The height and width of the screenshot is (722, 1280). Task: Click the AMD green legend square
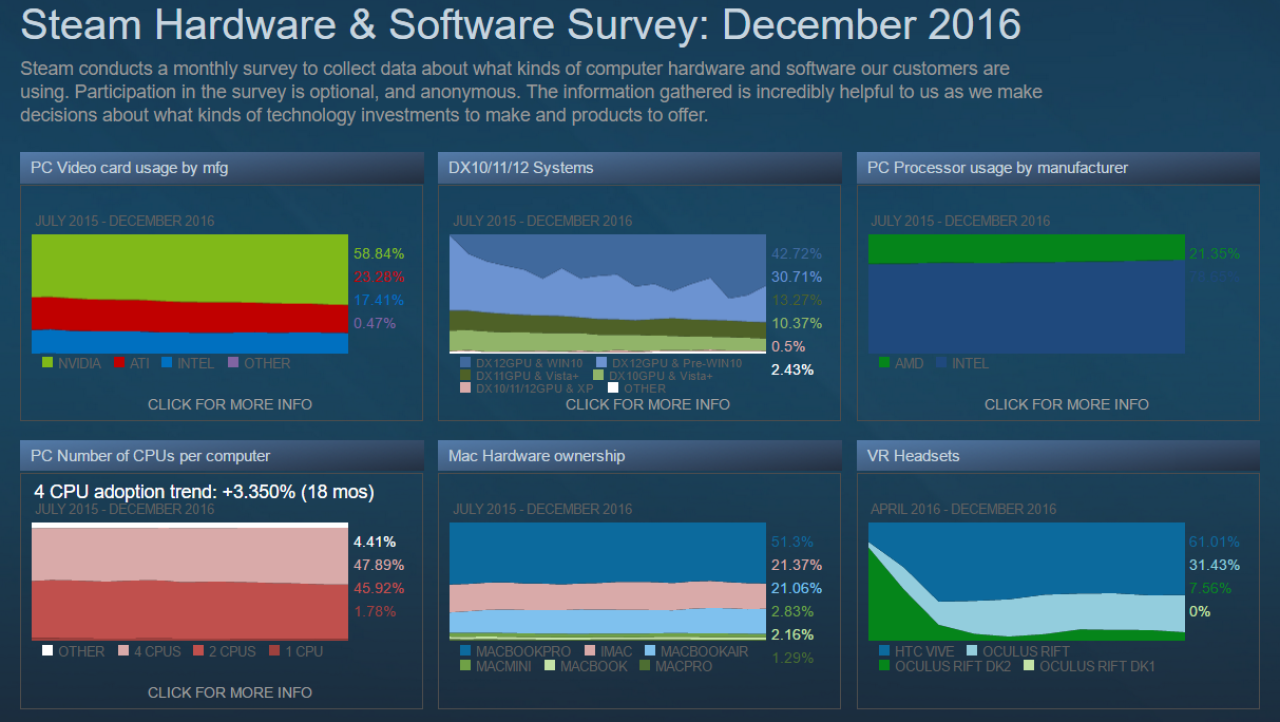click(x=883, y=363)
